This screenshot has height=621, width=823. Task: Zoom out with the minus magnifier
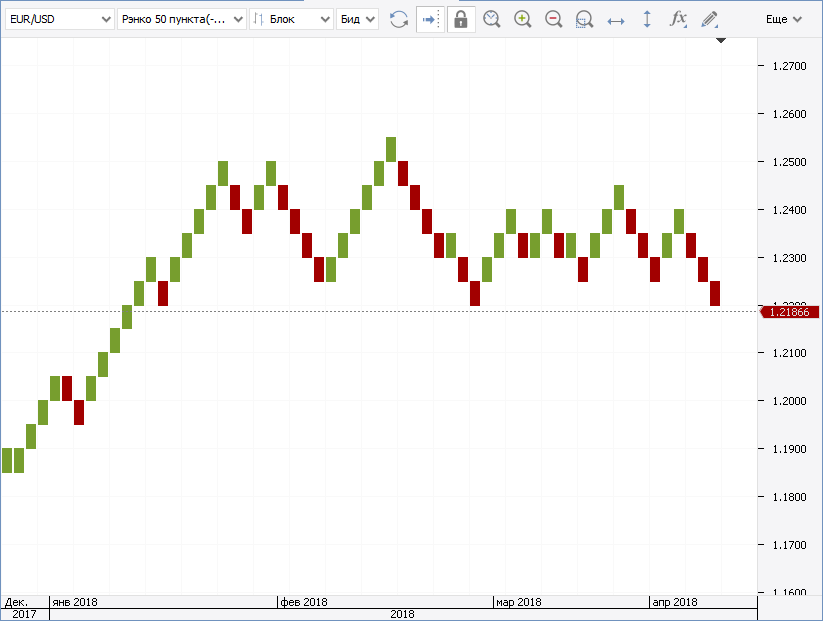554,19
